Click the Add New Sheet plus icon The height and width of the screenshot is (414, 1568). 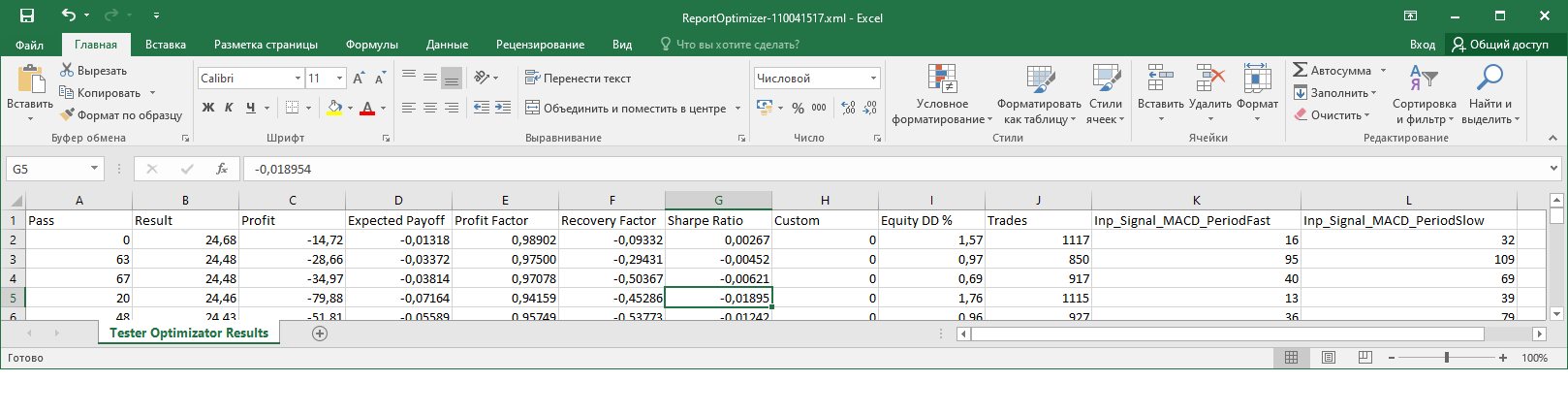pos(320,334)
